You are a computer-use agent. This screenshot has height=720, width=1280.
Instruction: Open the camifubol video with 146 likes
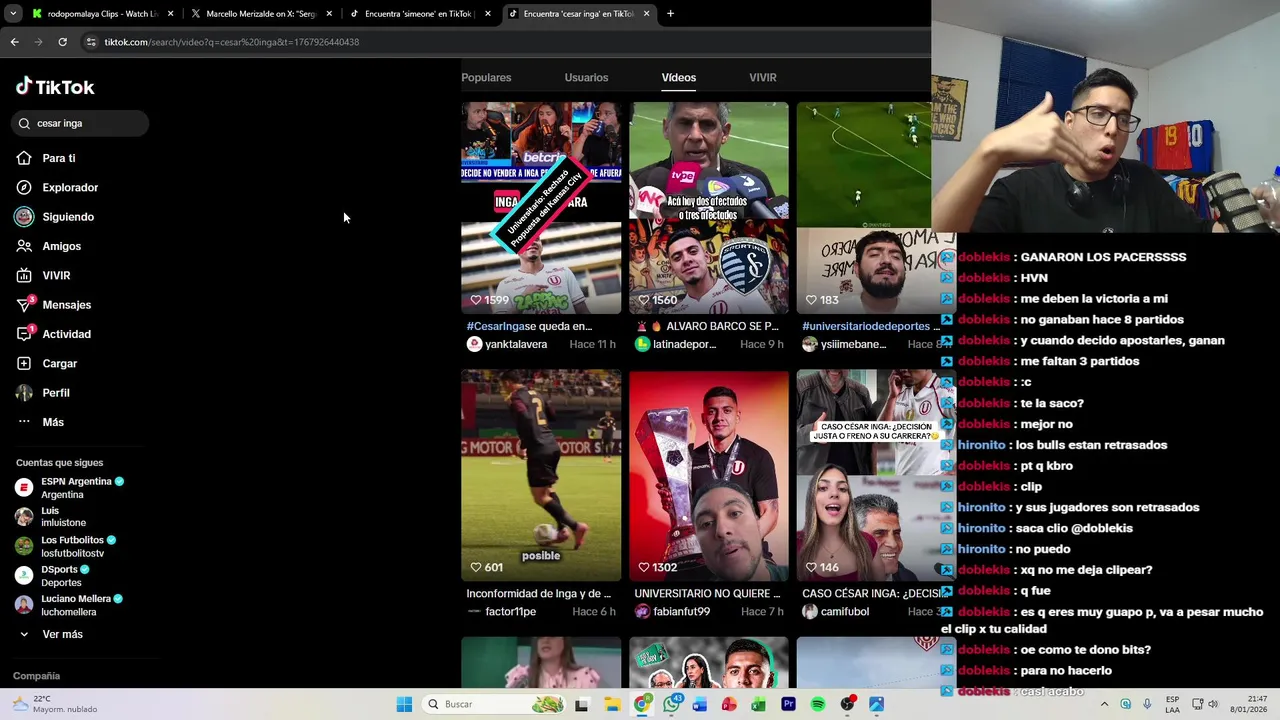point(876,475)
